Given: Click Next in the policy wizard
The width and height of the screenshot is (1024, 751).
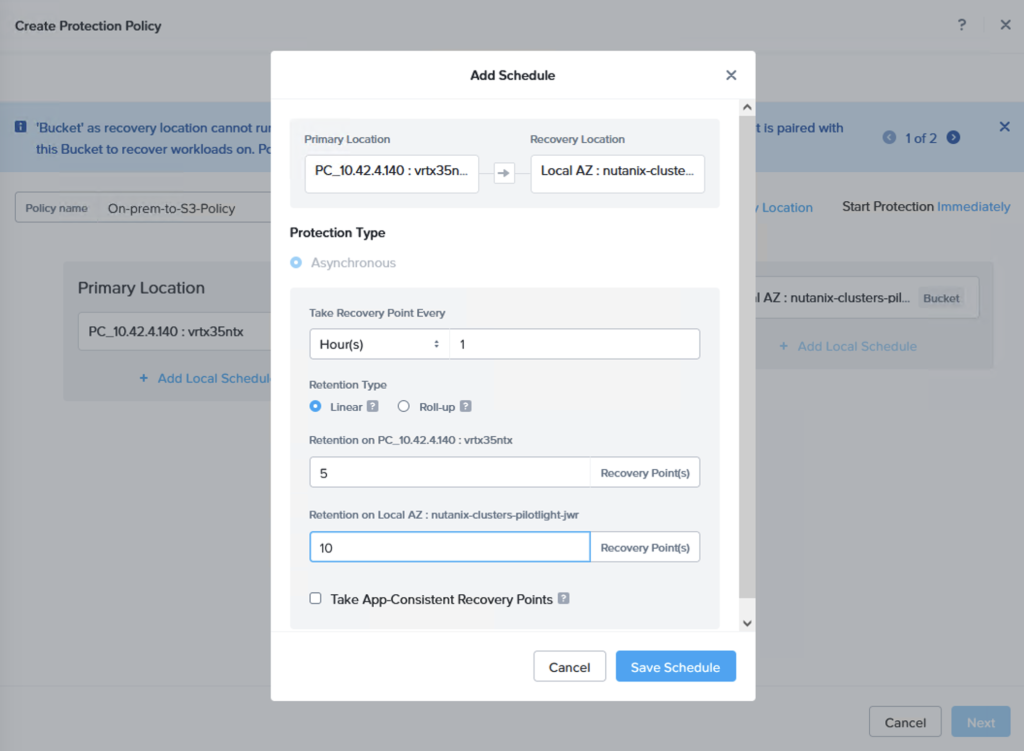Looking at the screenshot, I should pyautogui.click(x=981, y=722).
